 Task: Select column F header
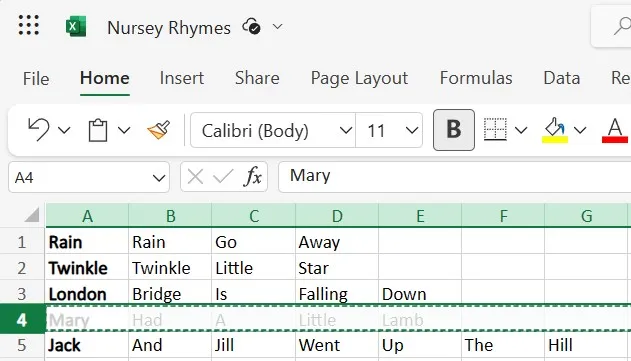click(503, 216)
